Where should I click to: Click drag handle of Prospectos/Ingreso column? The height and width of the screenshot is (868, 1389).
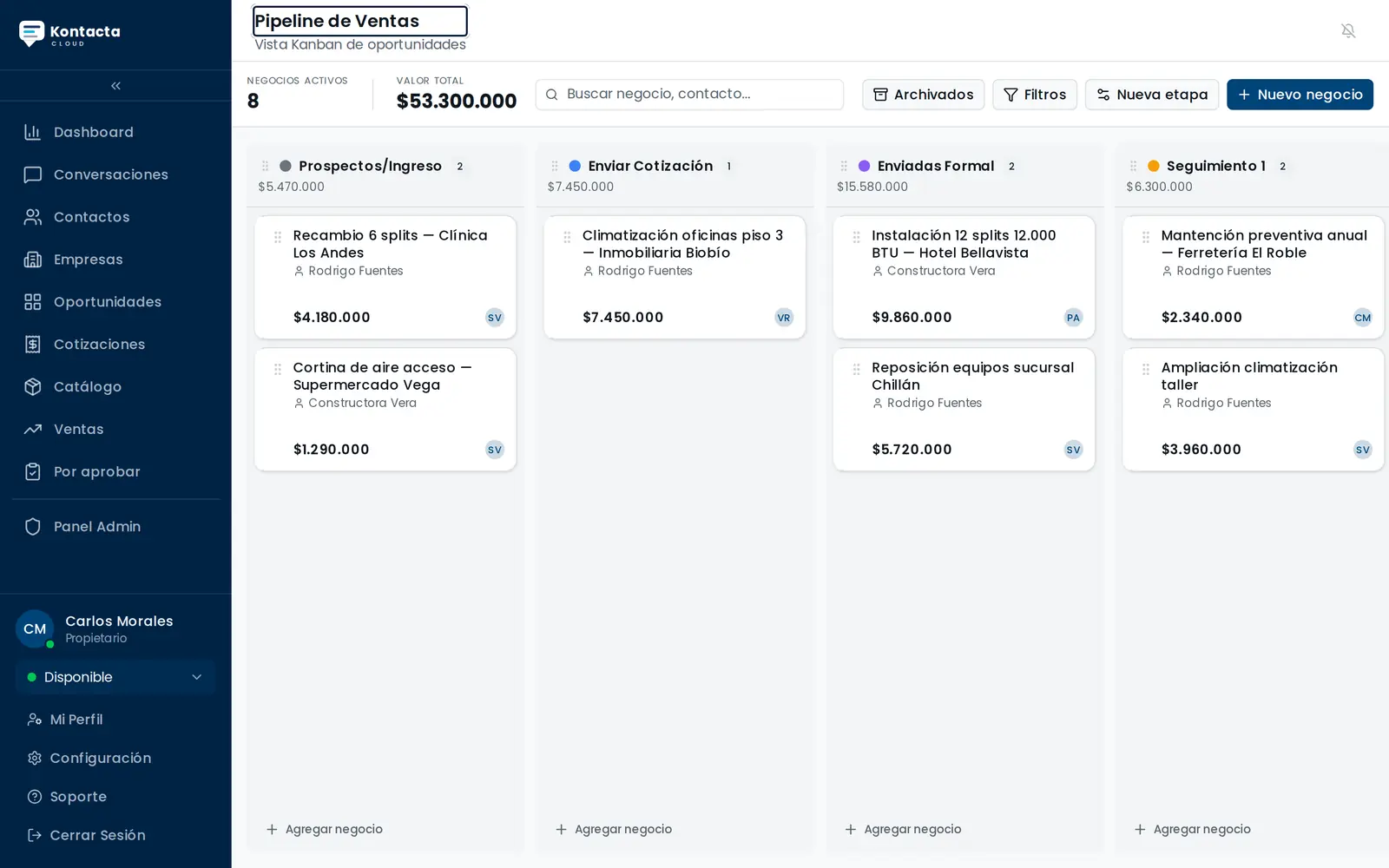[266, 166]
